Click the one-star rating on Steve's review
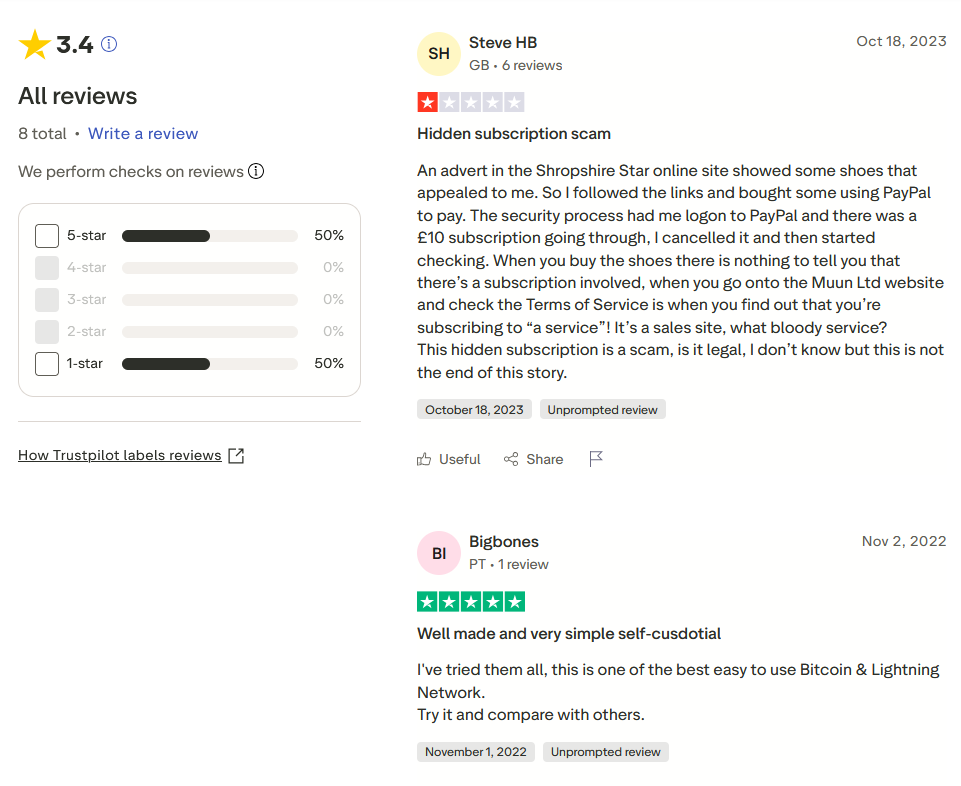The width and height of the screenshot is (961, 786). tap(428, 102)
